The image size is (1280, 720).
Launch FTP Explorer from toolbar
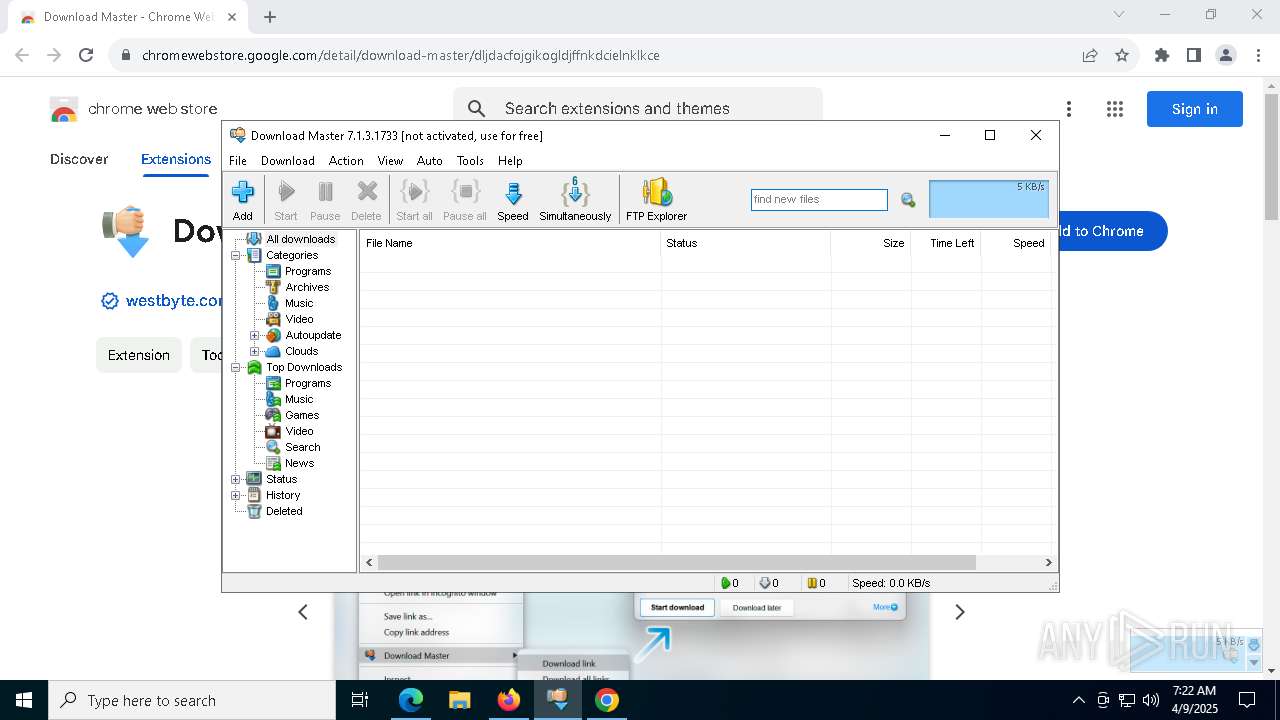pos(656,199)
